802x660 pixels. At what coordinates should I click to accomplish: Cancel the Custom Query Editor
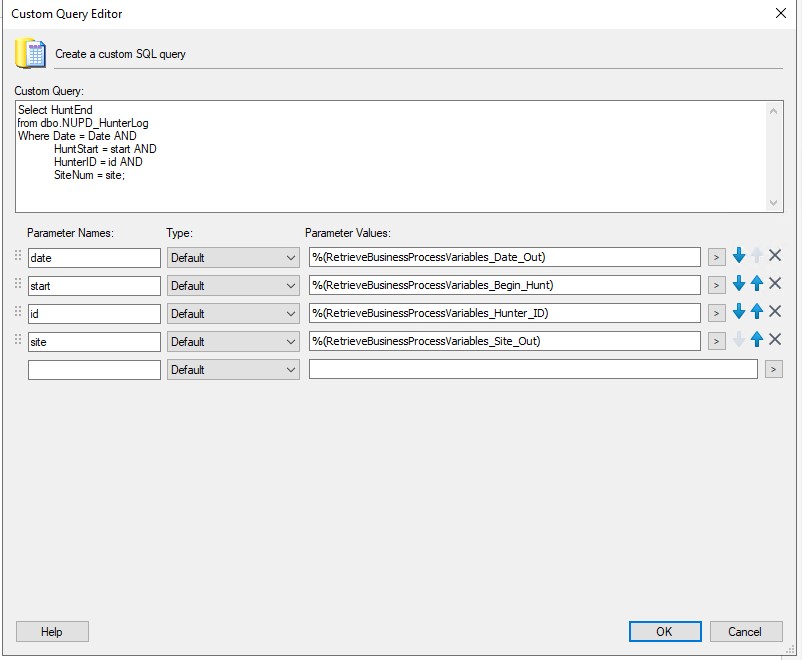[745, 631]
